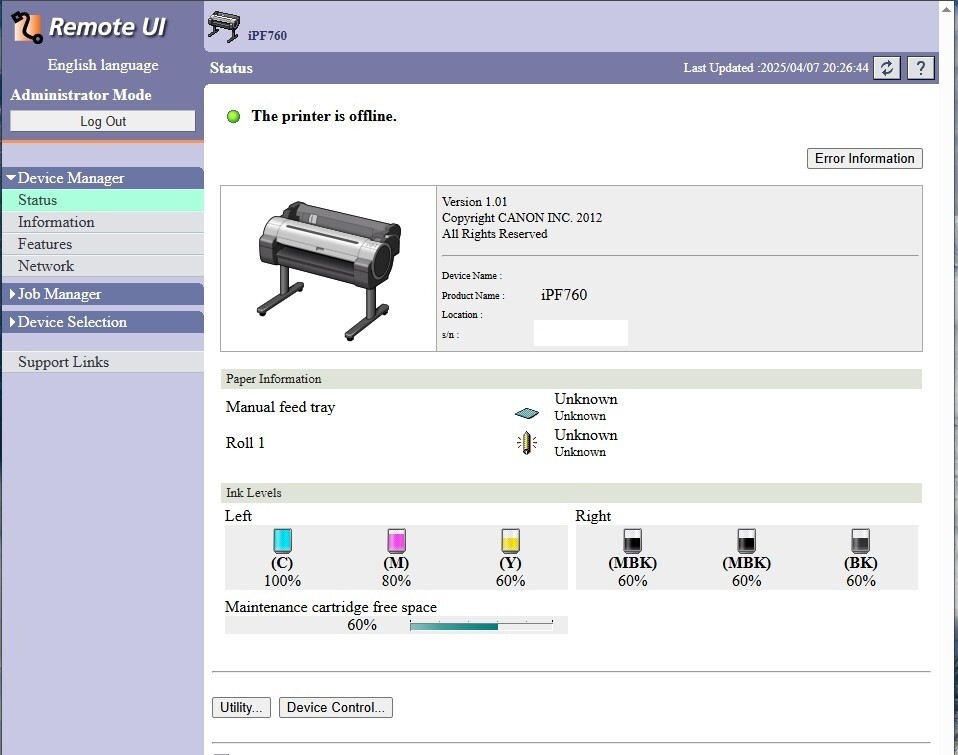Viewport: 958px width, 755px height.
Task: Log out using the Log Out button
Action: tap(103, 121)
